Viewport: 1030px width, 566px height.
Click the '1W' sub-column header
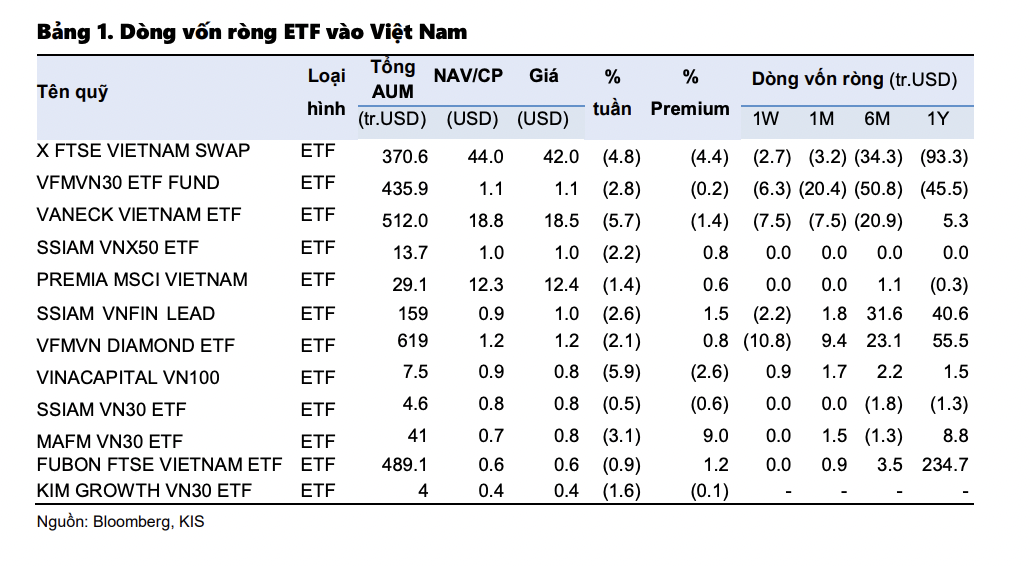click(x=766, y=119)
